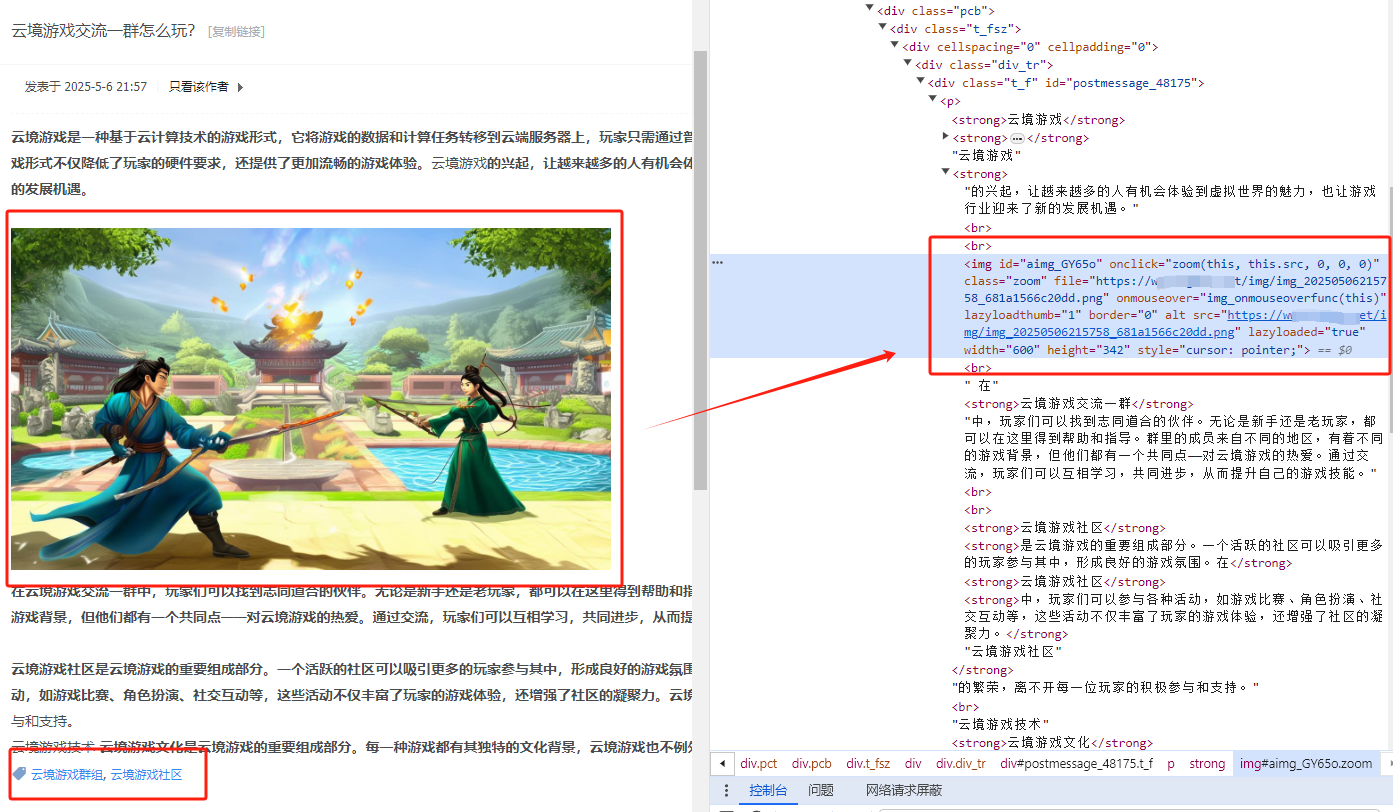Select the <strong>云境游戏交流一群</strong> node

click(x=1078, y=404)
